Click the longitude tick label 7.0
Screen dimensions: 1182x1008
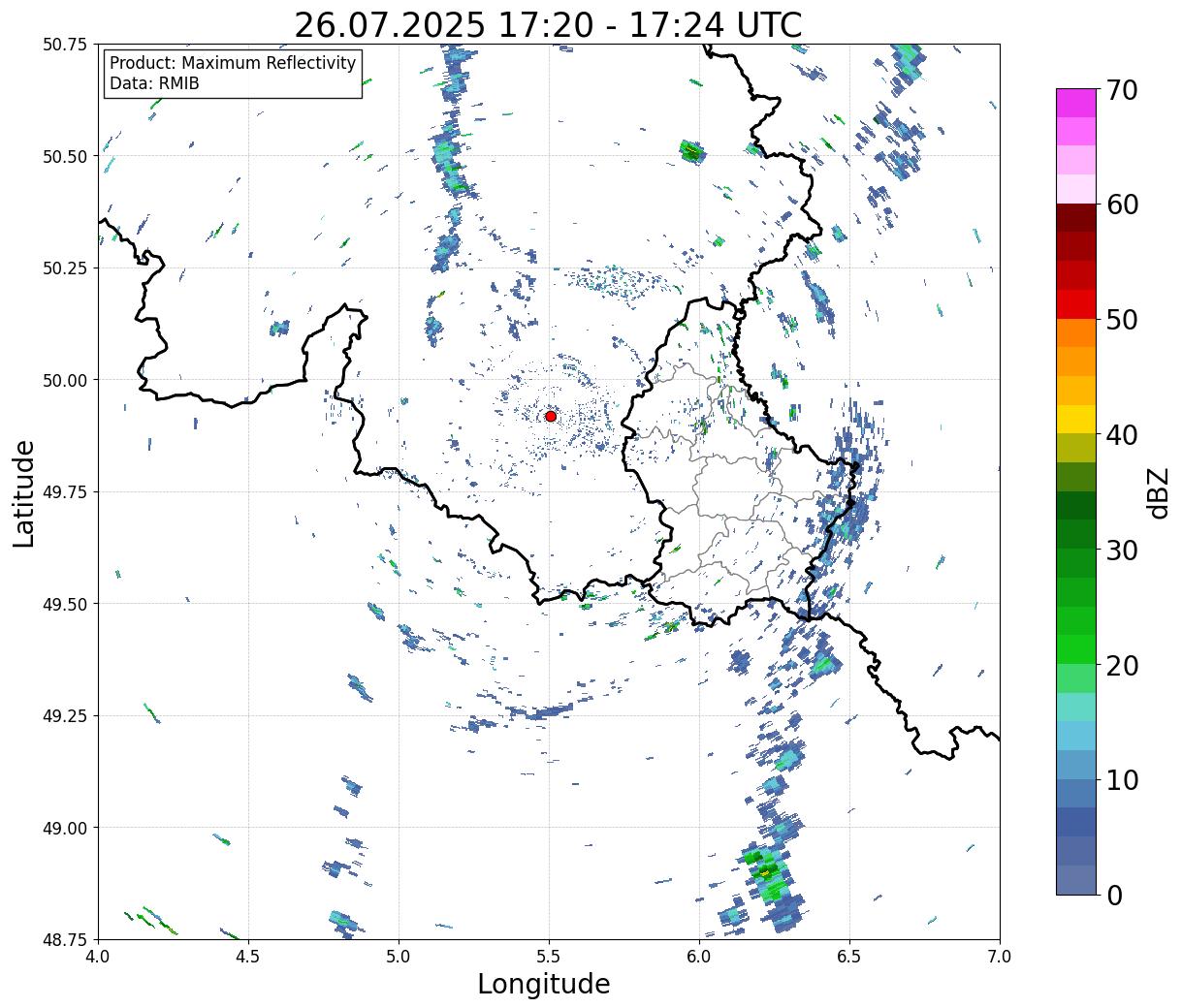pos(1000,957)
